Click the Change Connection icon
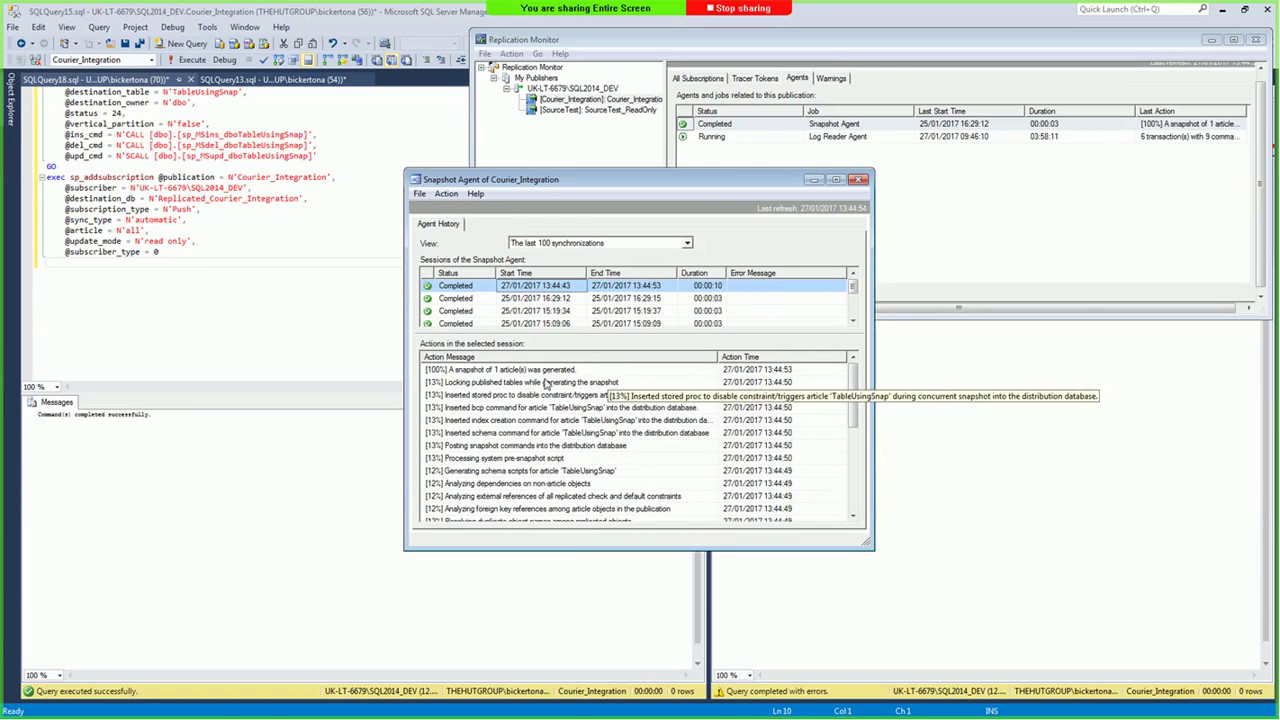 coord(36,60)
